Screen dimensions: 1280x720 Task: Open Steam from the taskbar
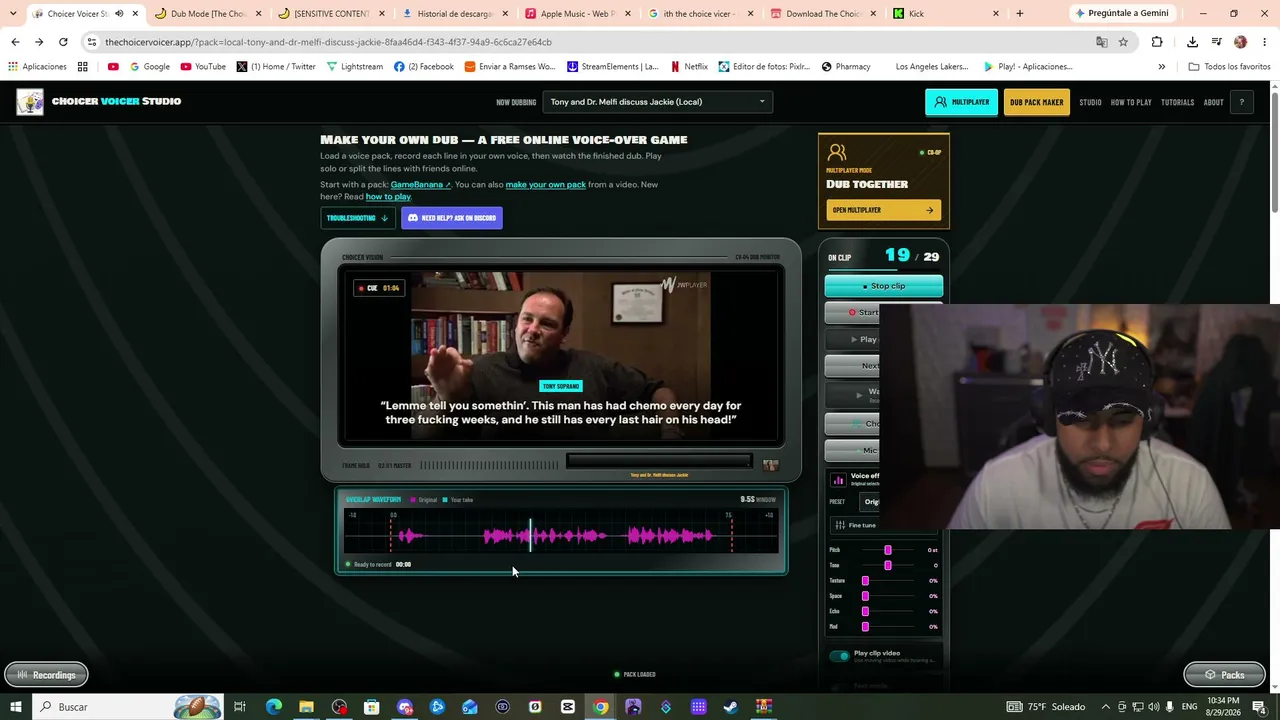731,707
